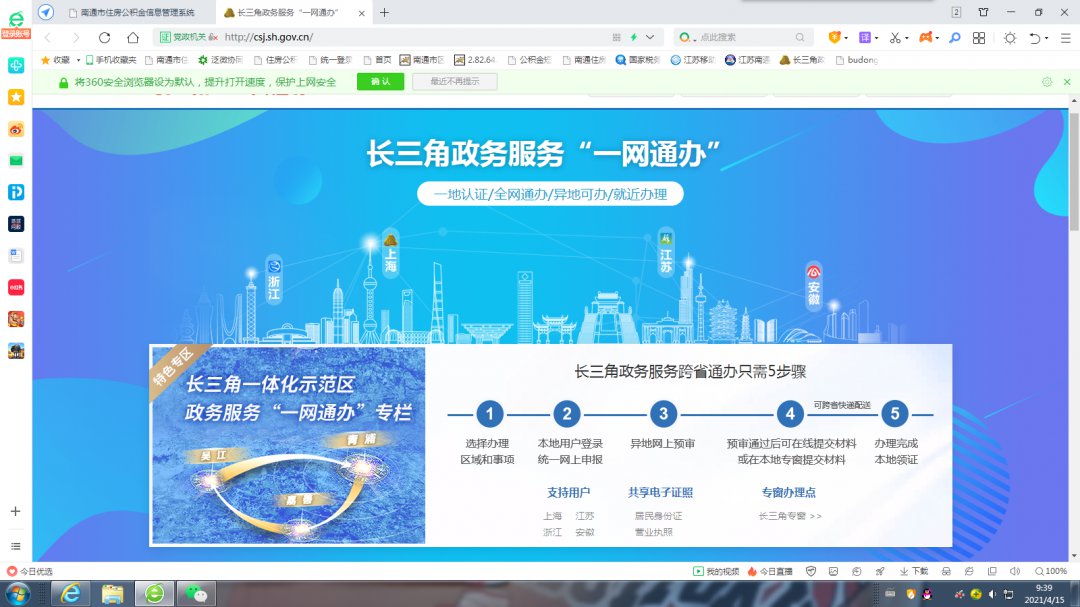Click the search magnifier in search box
The width and height of the screenshot is (1080, 607).
[800, 37]
